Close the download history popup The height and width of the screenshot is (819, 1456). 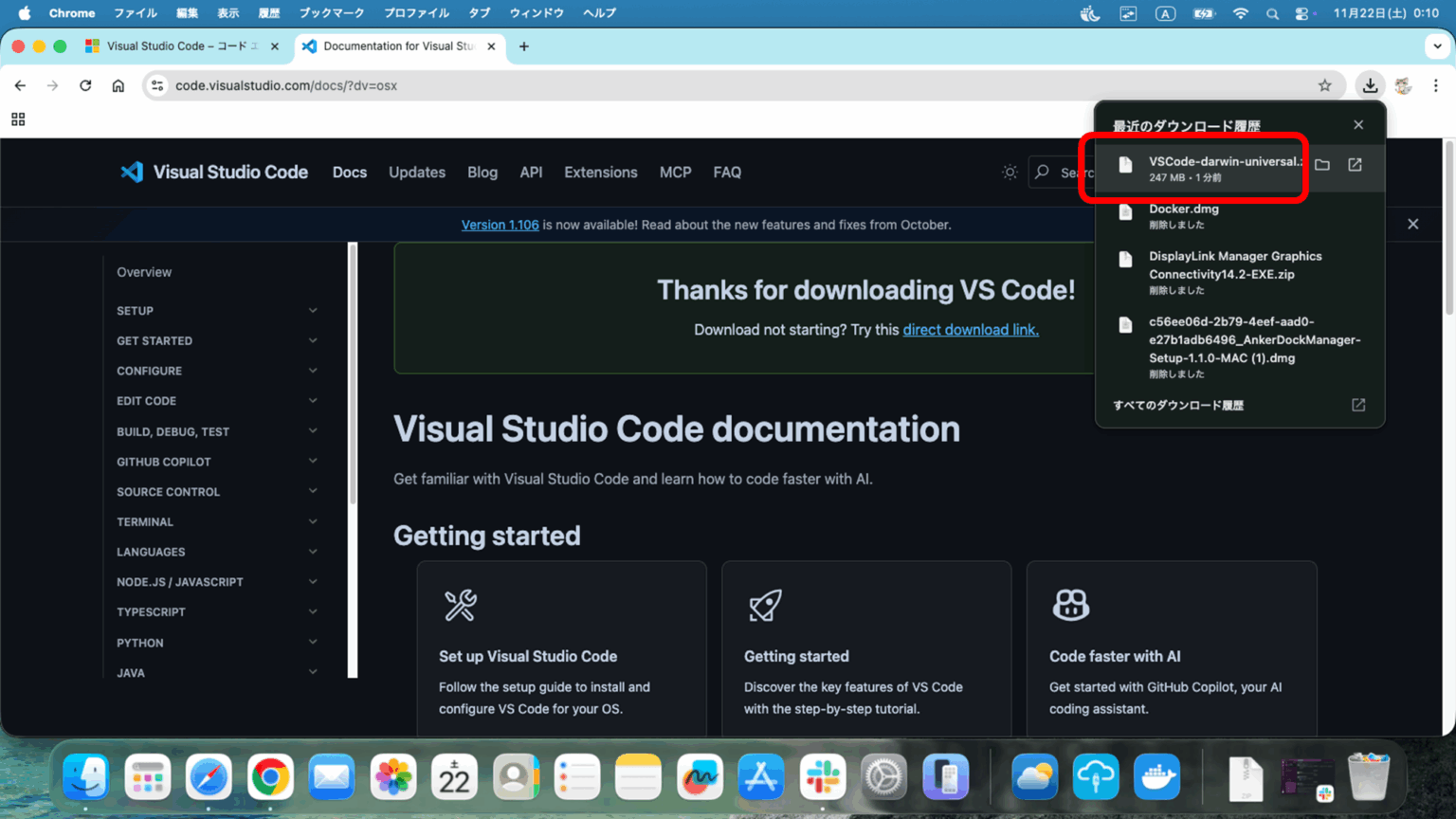[1357, 124]
